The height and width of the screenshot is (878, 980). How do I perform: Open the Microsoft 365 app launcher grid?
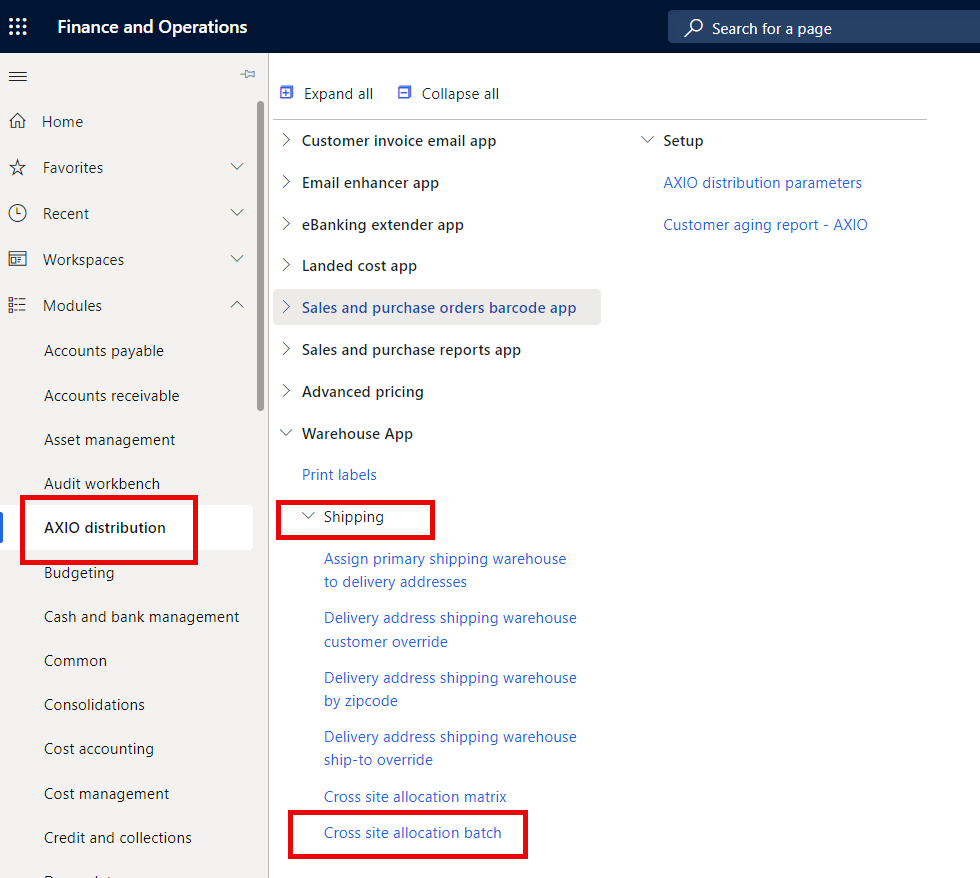pyautogui.click(x=17, y=26)
